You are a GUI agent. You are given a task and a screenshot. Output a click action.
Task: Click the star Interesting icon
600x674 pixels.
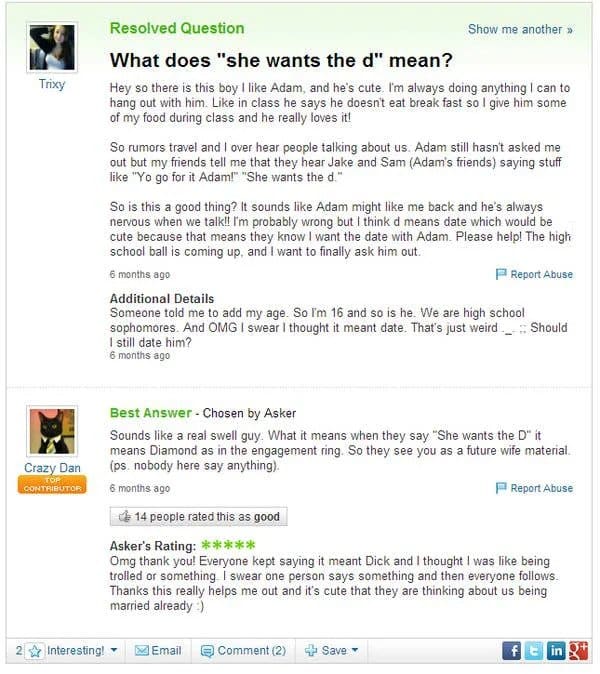[x=34, y=650]
